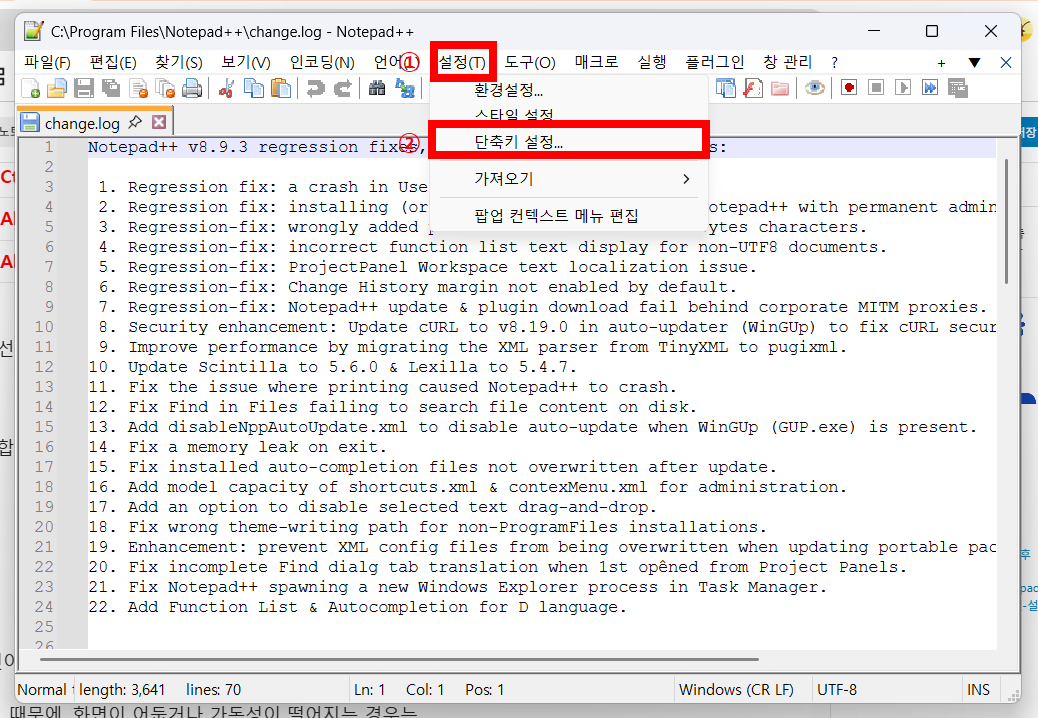Open the 인코딩(N) menu
This screenshot has height=718, width=1038.
[322, 62]
